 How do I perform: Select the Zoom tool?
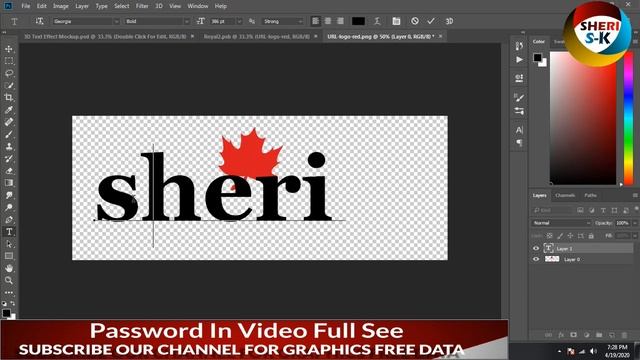[x=9, y=280]
